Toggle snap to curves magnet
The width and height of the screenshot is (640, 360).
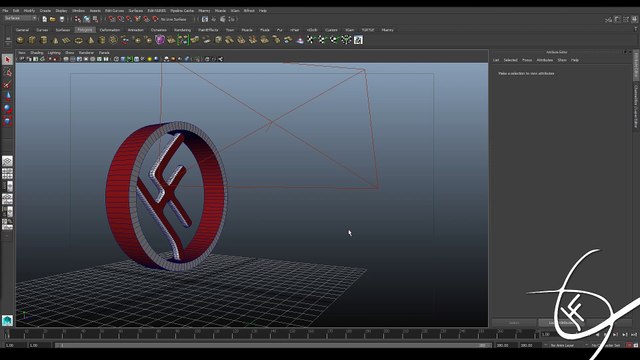[120, 19]
